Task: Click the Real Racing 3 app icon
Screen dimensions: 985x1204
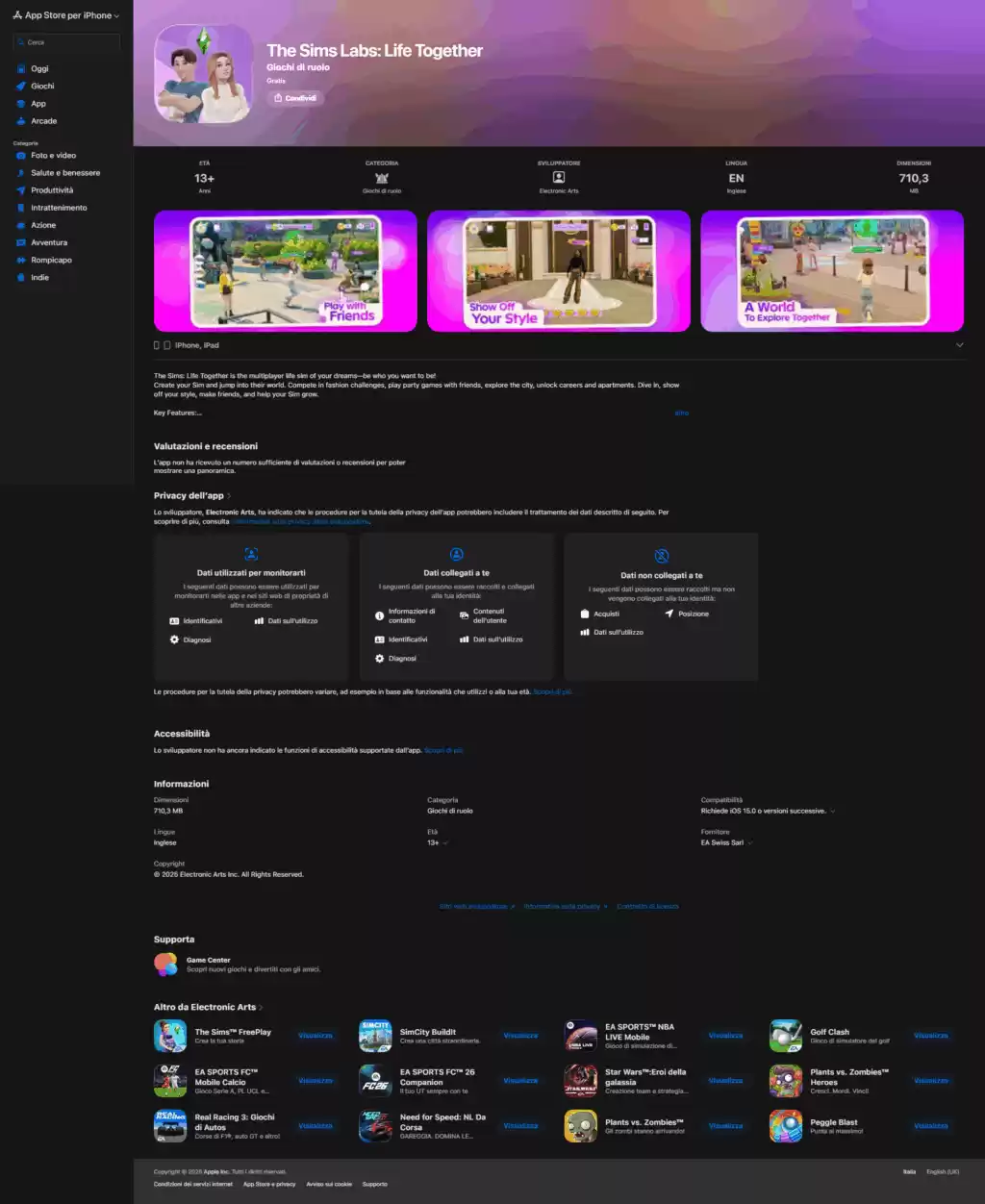Action: point(170,1126)
